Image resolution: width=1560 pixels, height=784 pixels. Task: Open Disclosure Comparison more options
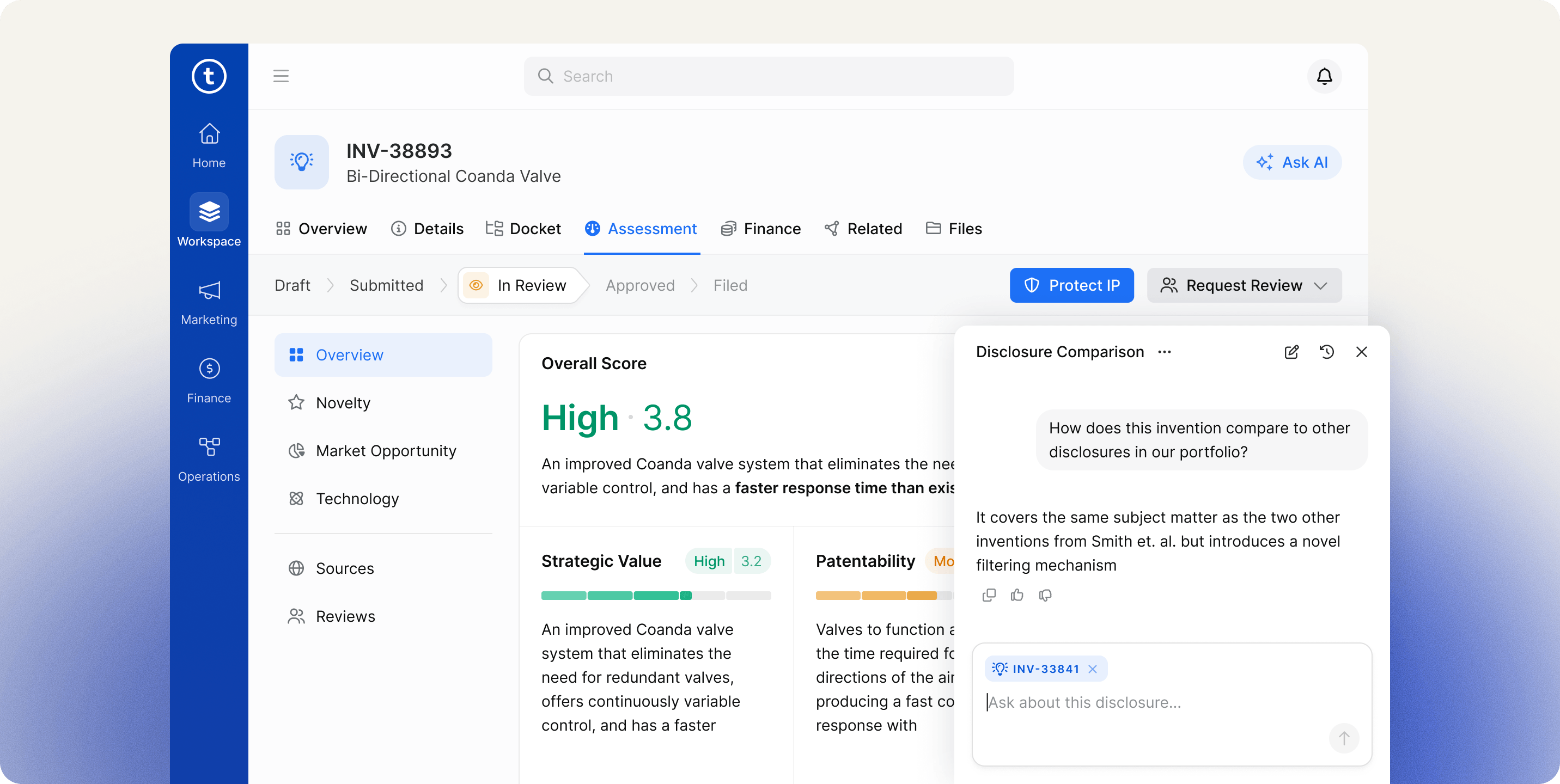coord(1165,352)
